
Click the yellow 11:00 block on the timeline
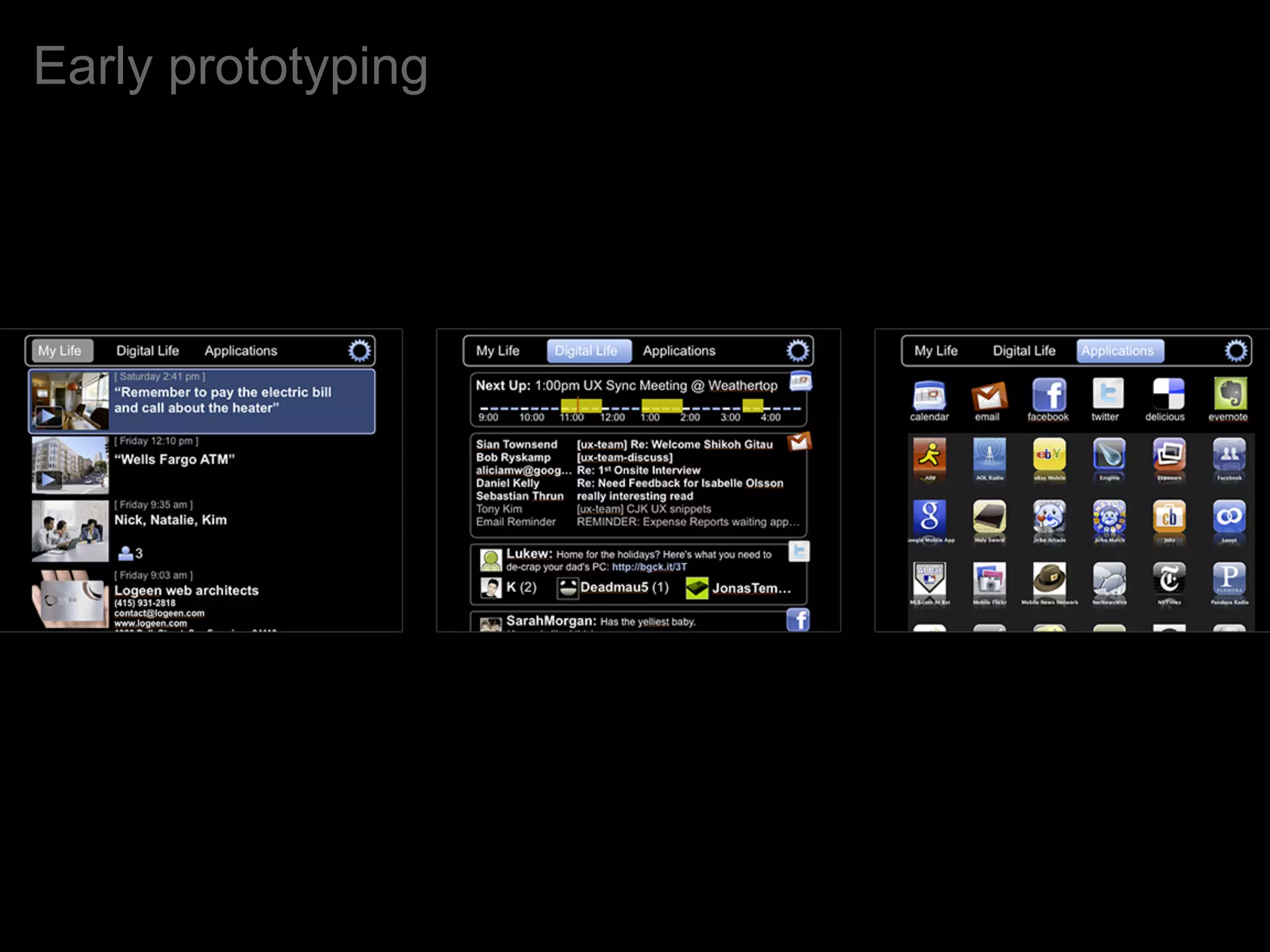click(x=580, y=407)
